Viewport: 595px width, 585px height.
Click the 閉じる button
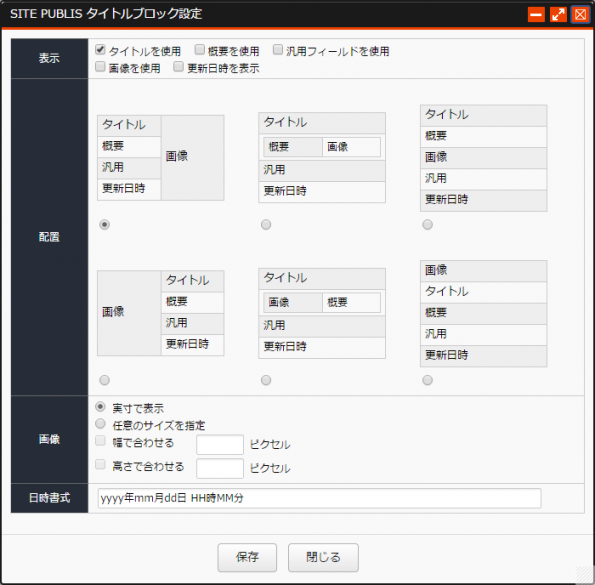[323, 557]
